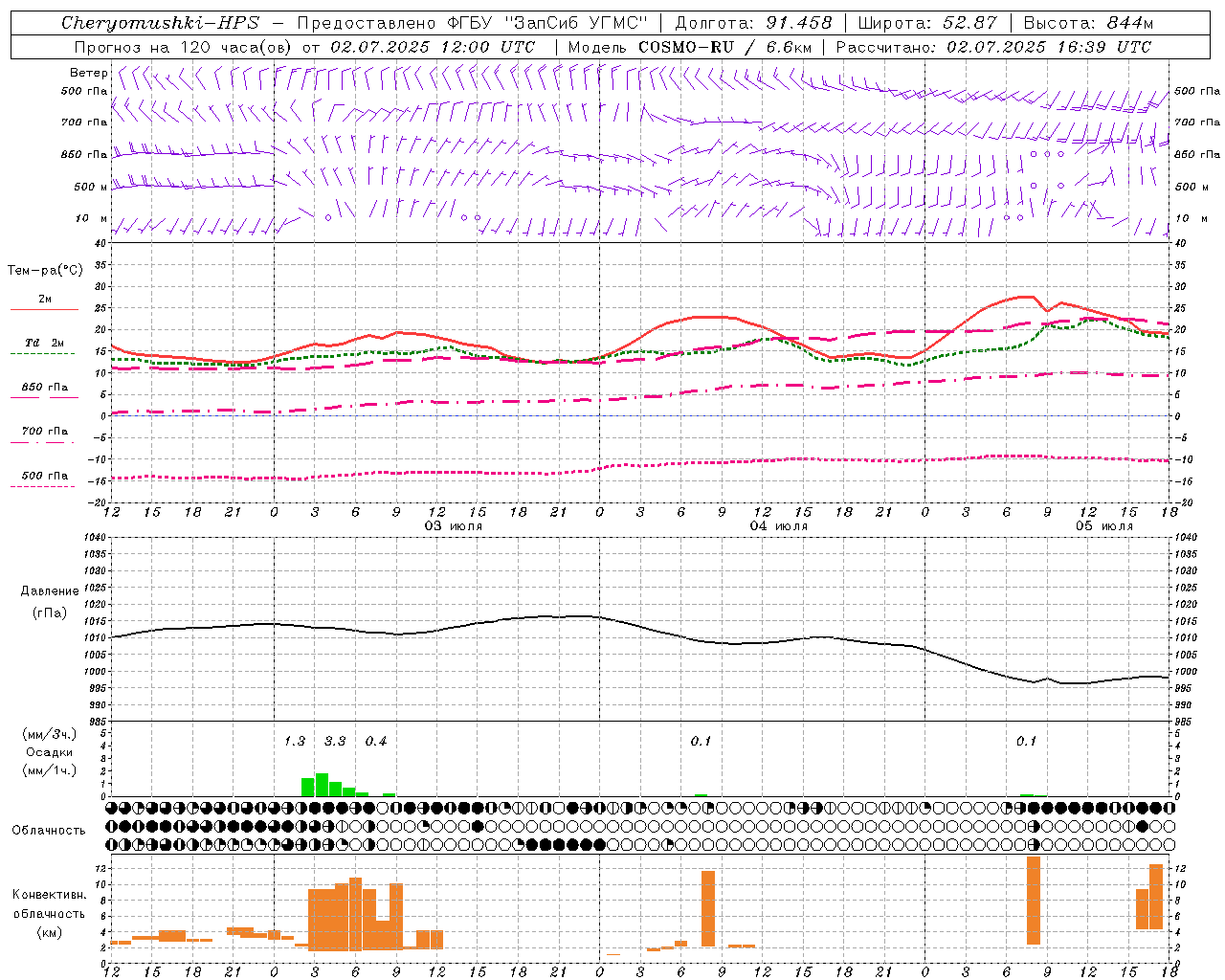Click the 'Конвективн.' convective cloud label

(x=50, y=895)
